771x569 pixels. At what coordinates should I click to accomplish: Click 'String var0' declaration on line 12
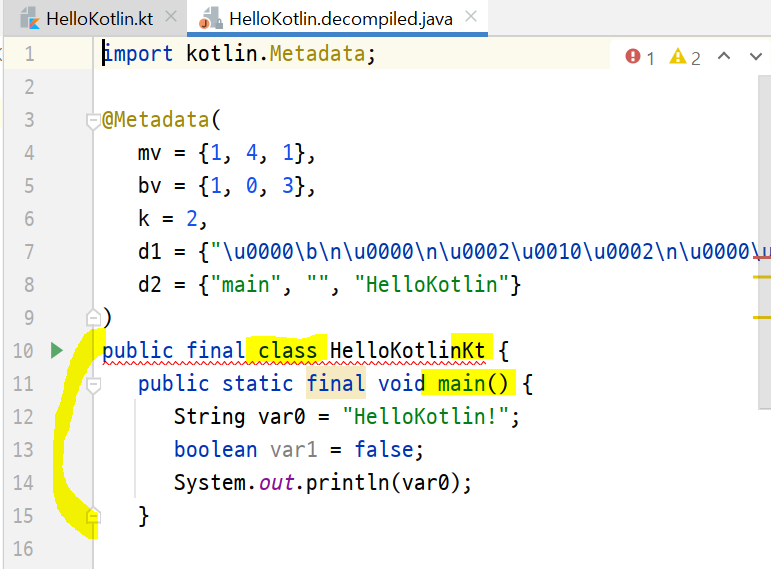(x=239, y=417)
